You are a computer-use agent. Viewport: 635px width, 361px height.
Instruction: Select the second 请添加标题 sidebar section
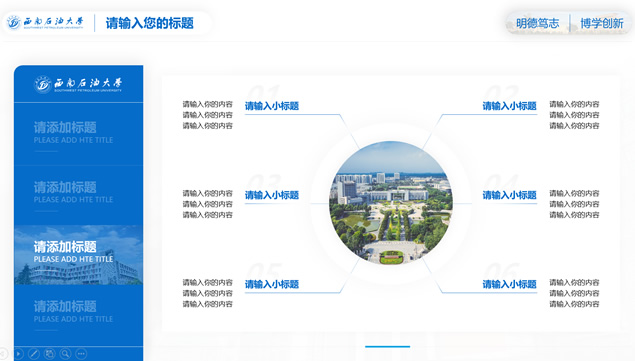coord(79,195)
